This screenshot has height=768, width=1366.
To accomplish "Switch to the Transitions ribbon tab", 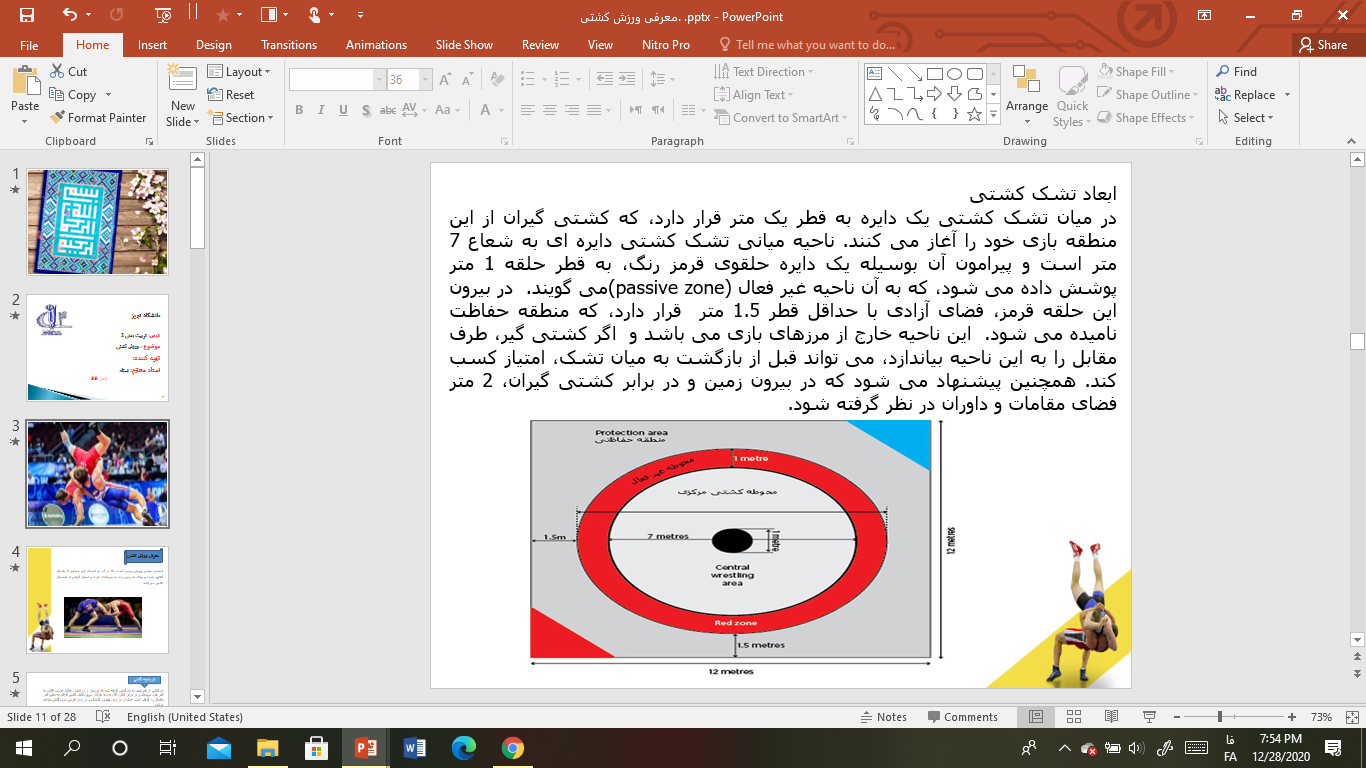I will pos(288,45).
